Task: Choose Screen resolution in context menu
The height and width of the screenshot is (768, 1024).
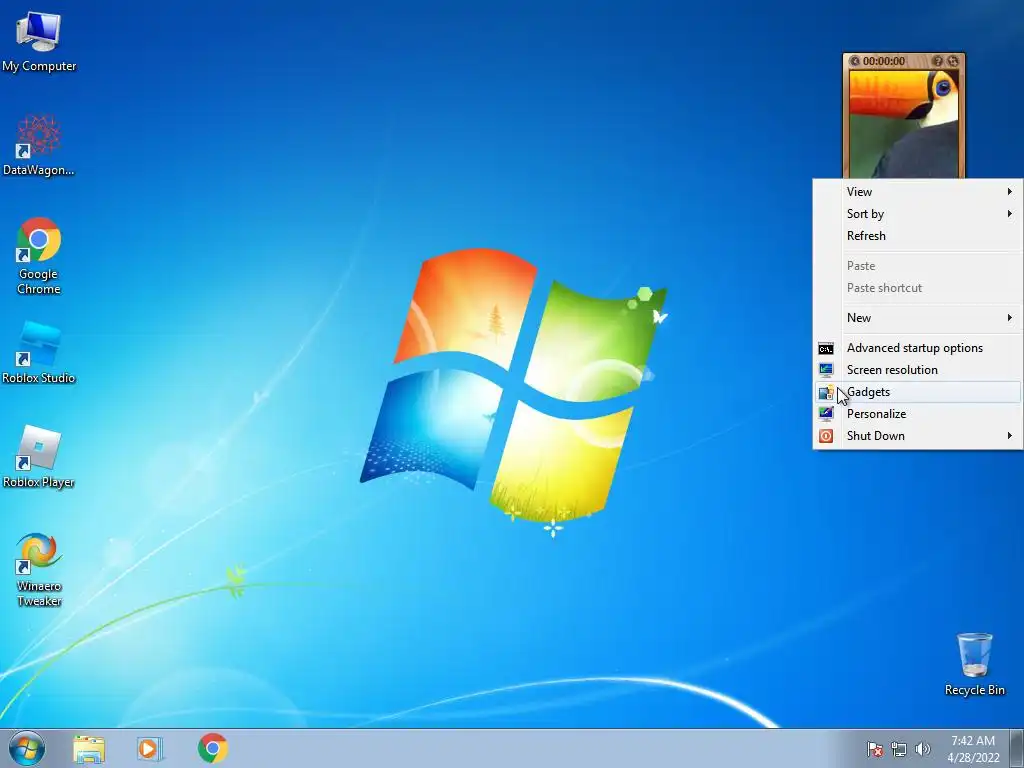Action: 918,370
